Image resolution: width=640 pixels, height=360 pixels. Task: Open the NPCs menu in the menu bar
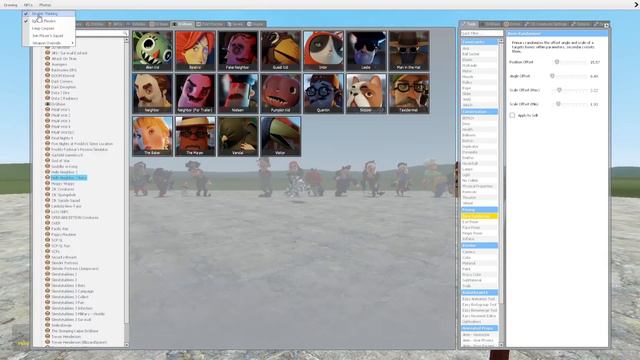(28, 5)
